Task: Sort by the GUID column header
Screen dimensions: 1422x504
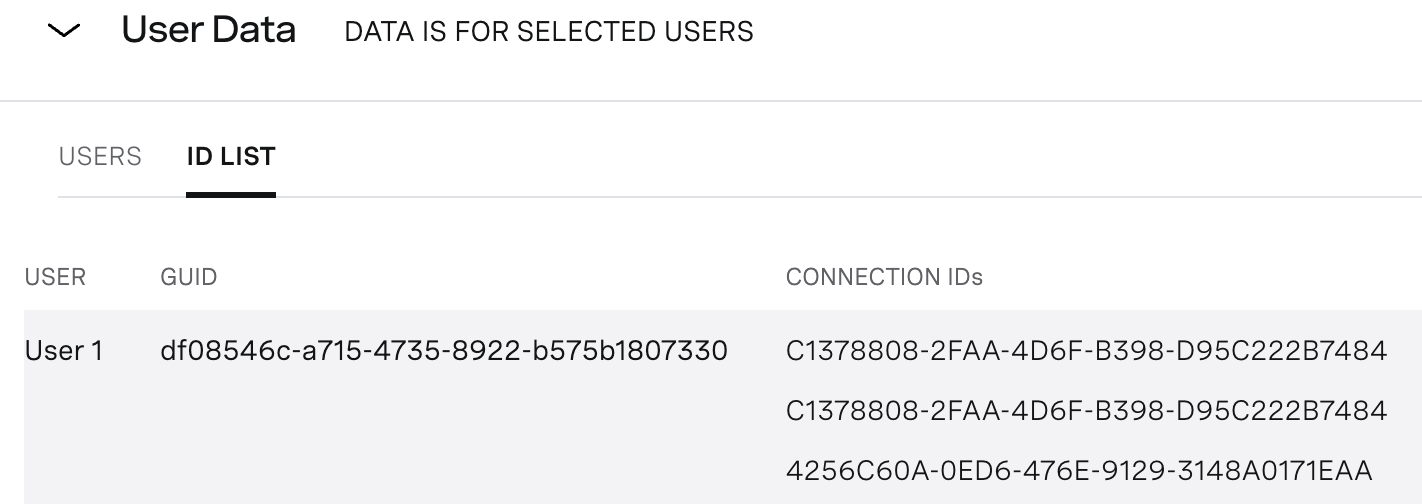Action: point(189,277)
